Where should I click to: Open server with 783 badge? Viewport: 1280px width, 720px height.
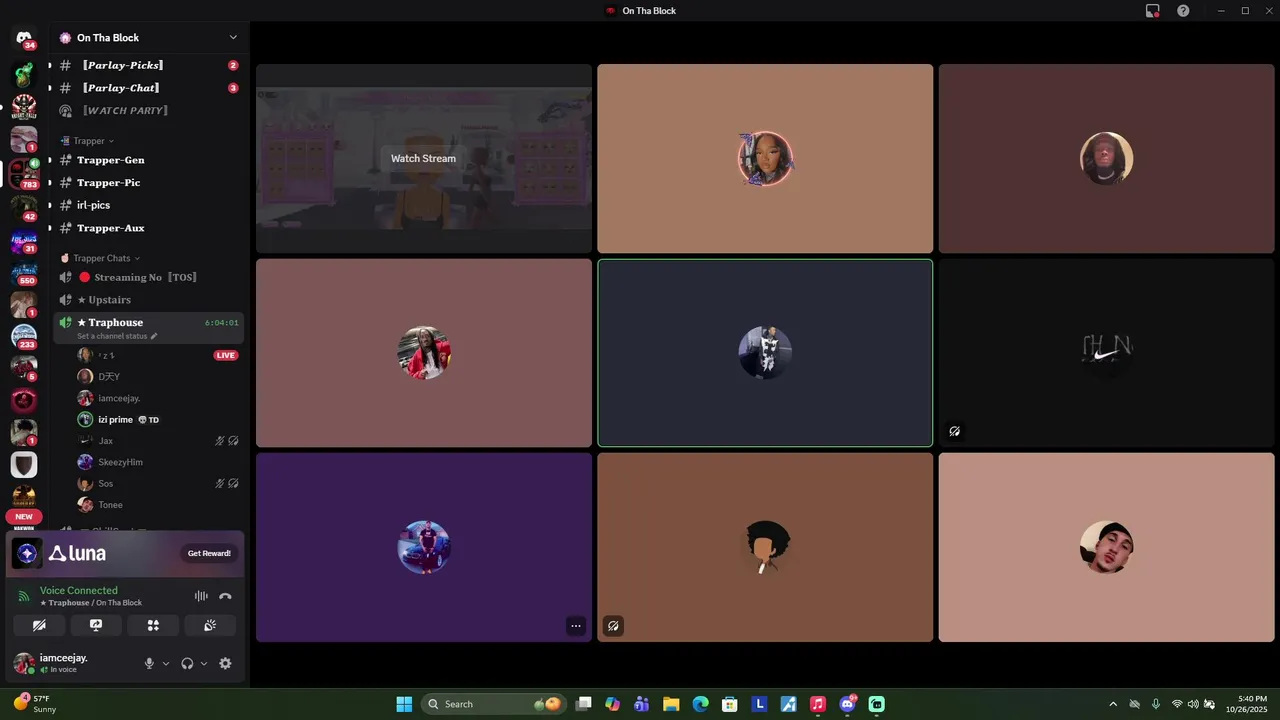(24, 173)
